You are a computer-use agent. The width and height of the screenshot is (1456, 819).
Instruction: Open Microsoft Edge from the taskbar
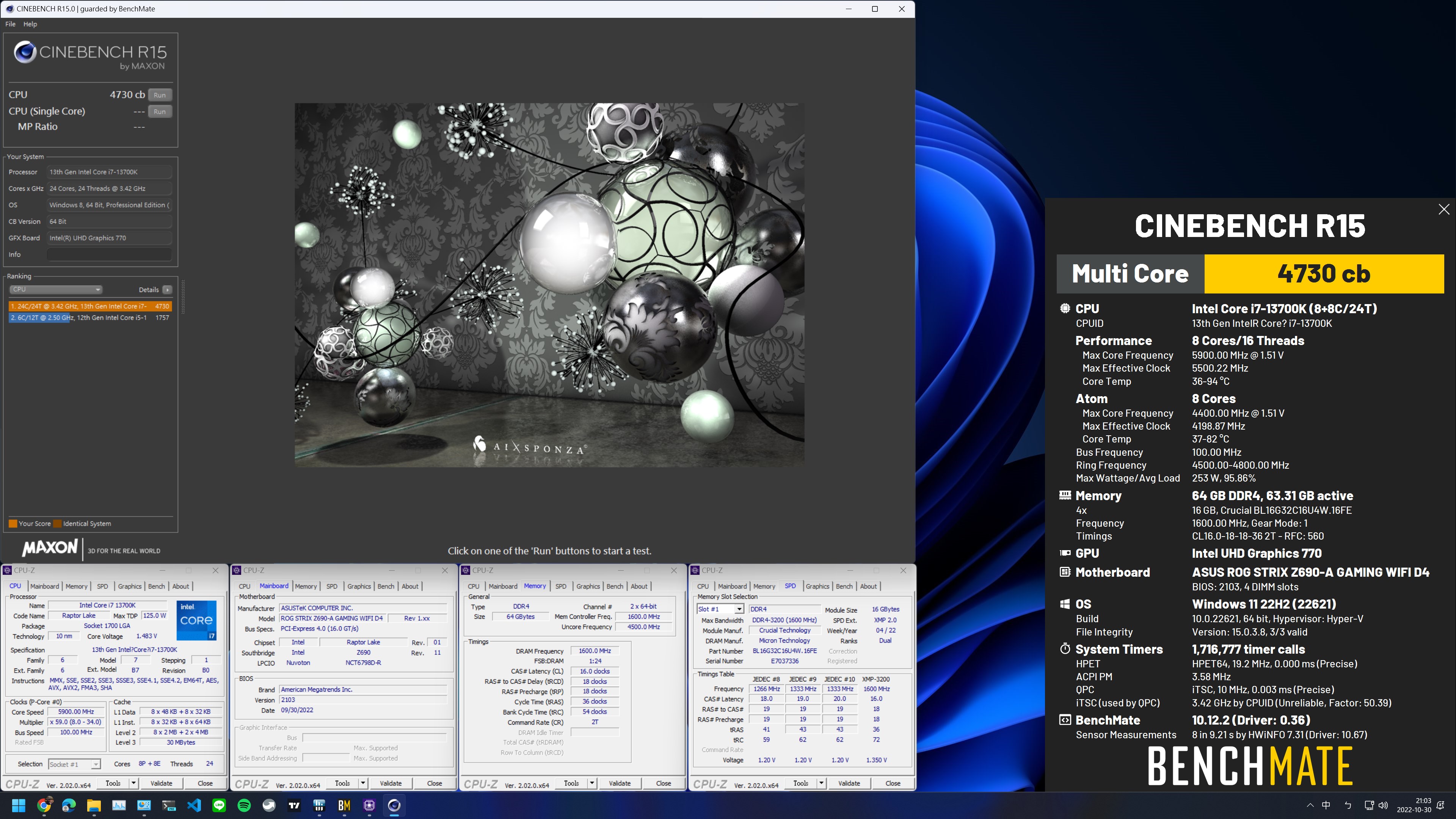69,805
